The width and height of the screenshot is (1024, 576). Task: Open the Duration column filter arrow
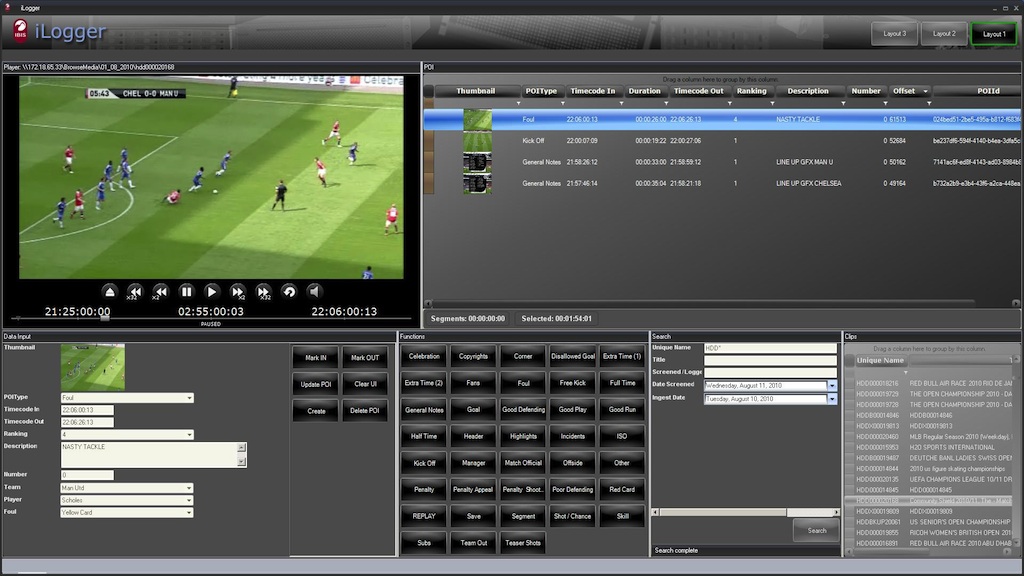point(666,103)
